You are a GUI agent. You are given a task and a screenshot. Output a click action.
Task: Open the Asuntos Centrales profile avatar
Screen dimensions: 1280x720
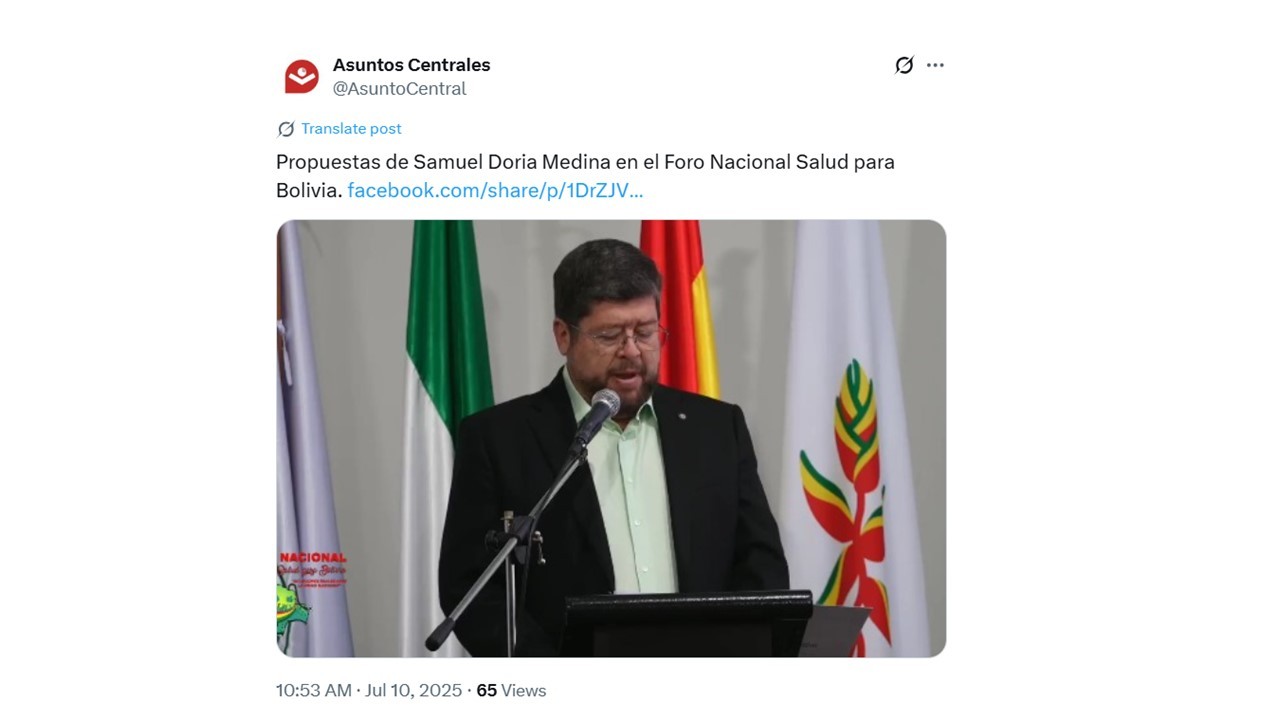(x=301, y=77)
